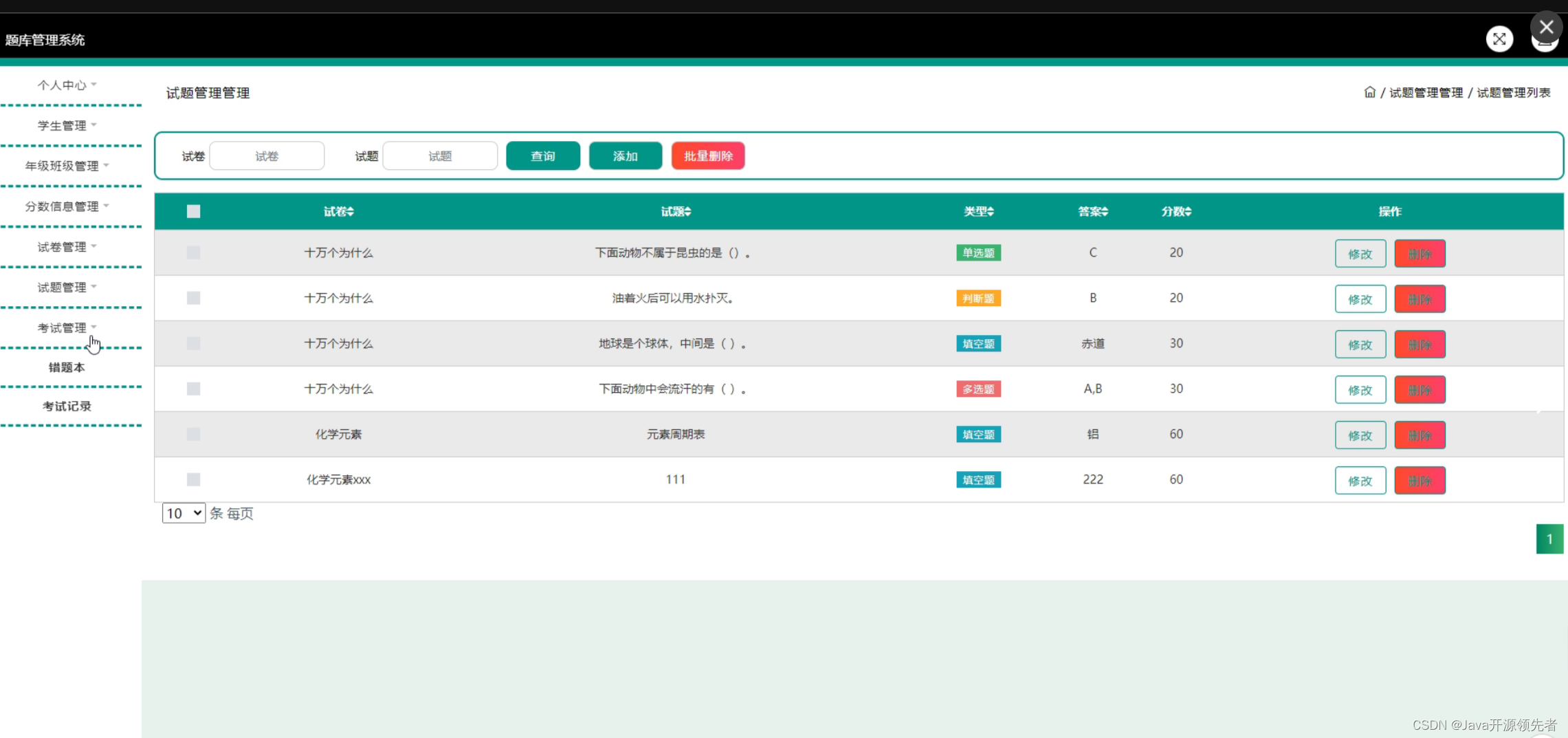1568x738 pixels.
Task: Click the 题库管理系统 title
Action: pyautogui.click(x=45, y=40)
